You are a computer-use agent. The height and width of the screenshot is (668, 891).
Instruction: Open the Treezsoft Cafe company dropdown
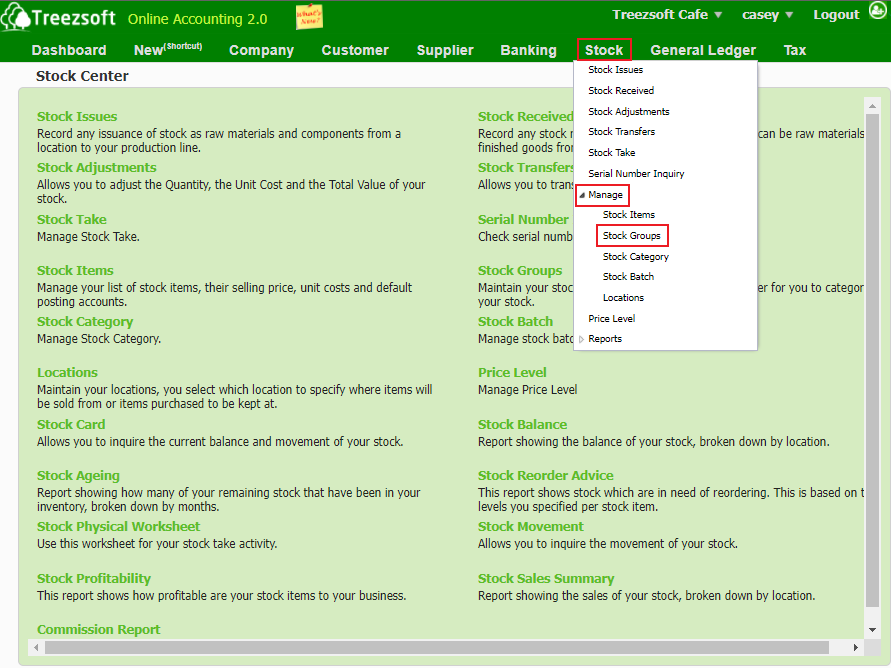point(666,15)
